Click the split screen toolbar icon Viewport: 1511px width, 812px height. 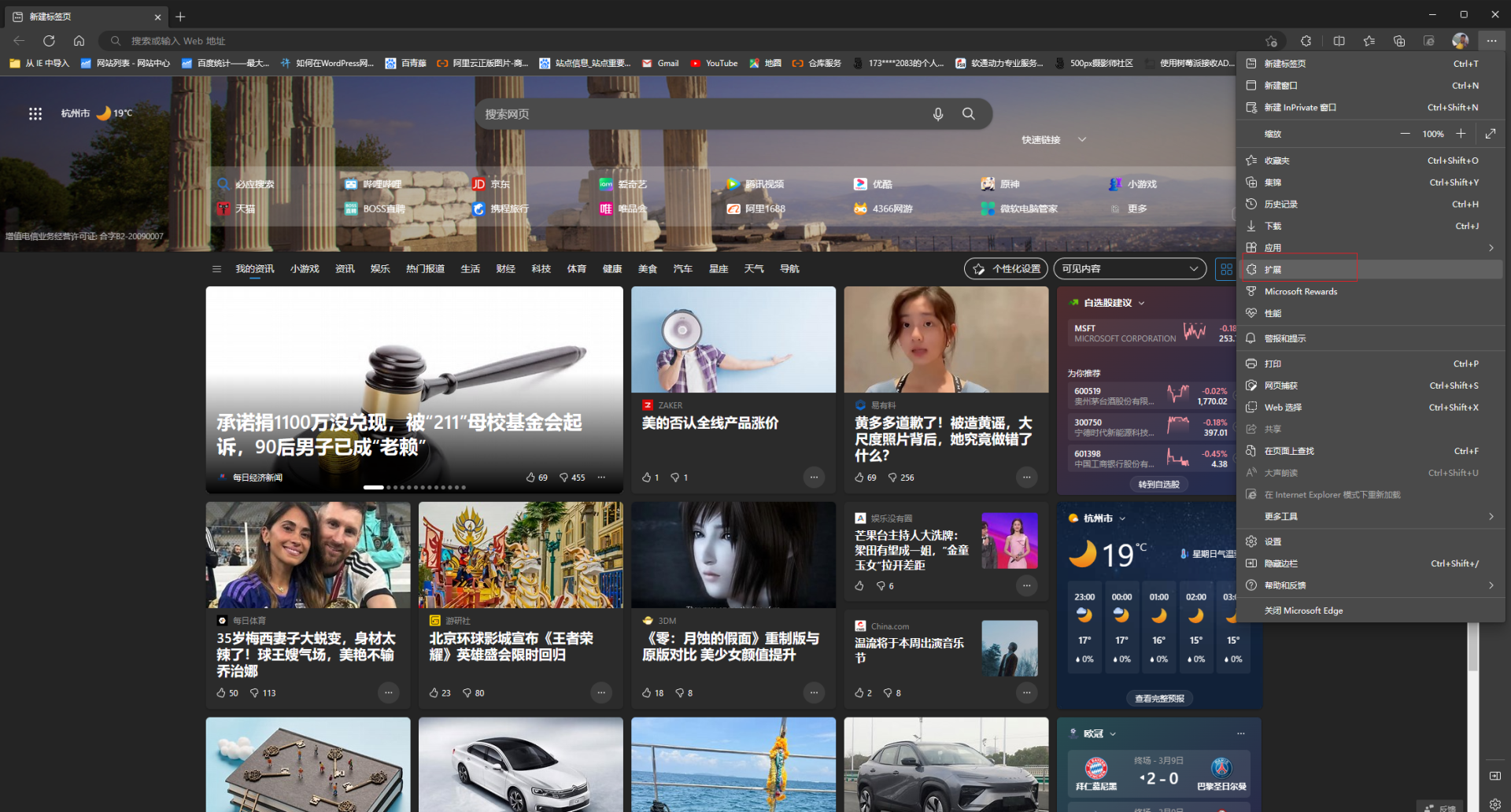tap(1339, 41)
